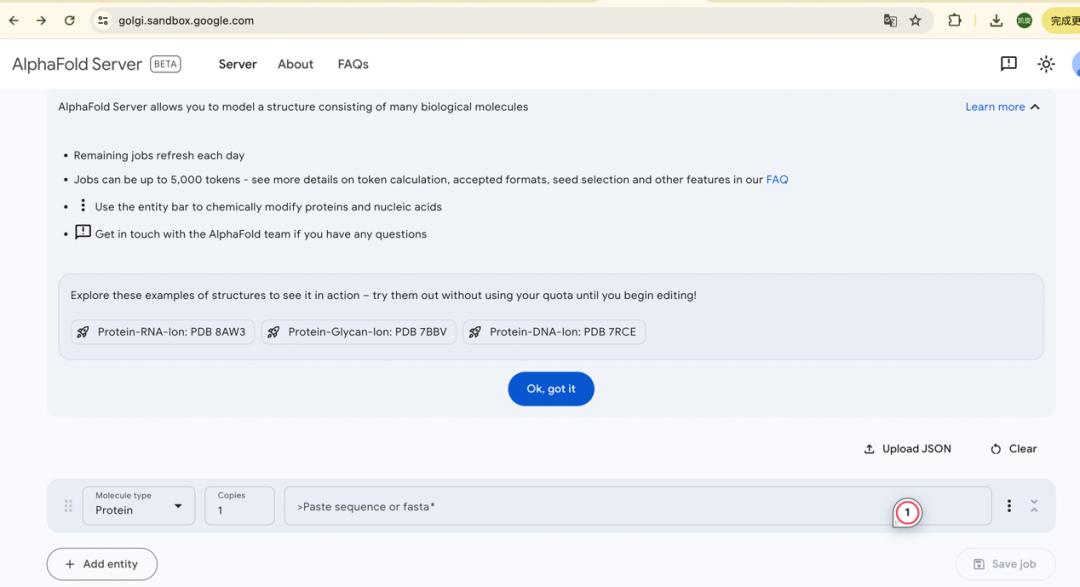The image size is (1080, 587).
Task: Click the Upload JSON button
Action: [907, 449]
